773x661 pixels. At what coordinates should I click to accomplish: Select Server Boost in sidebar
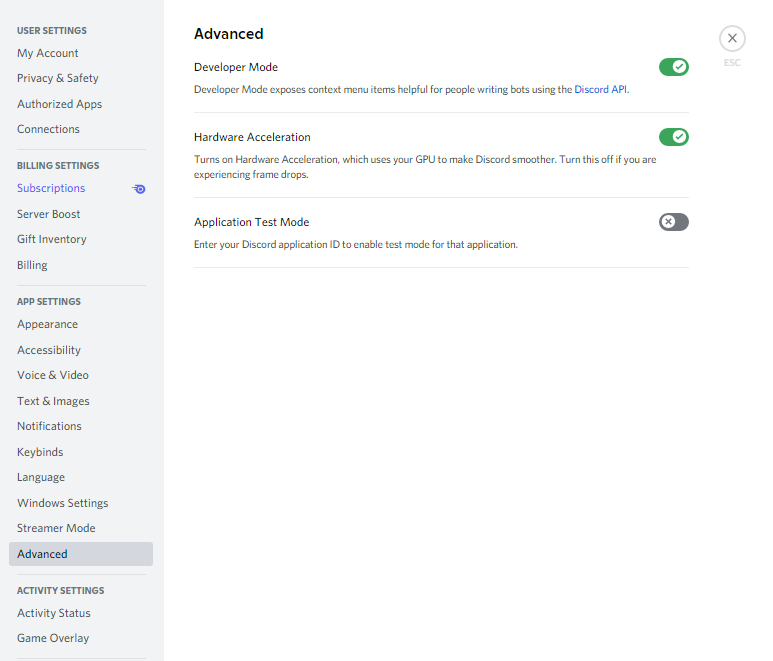click(49, 214)
